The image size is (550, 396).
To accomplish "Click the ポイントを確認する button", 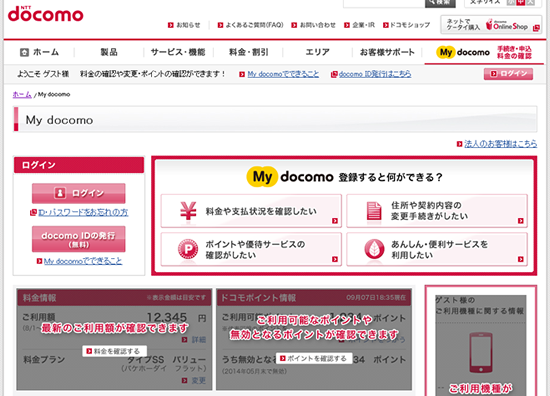I will pos(314,358).
